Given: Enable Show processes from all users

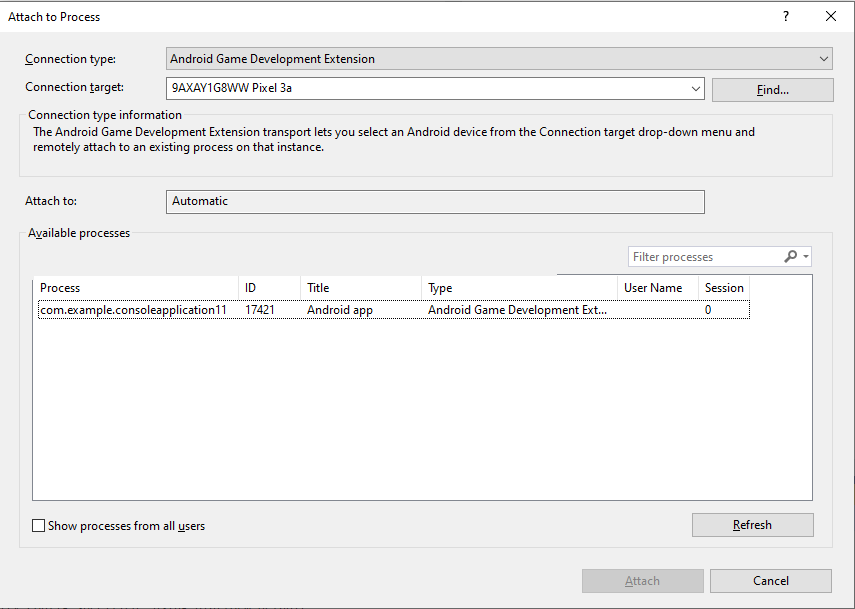Looking at the screenshot, I should click(39, 525).
